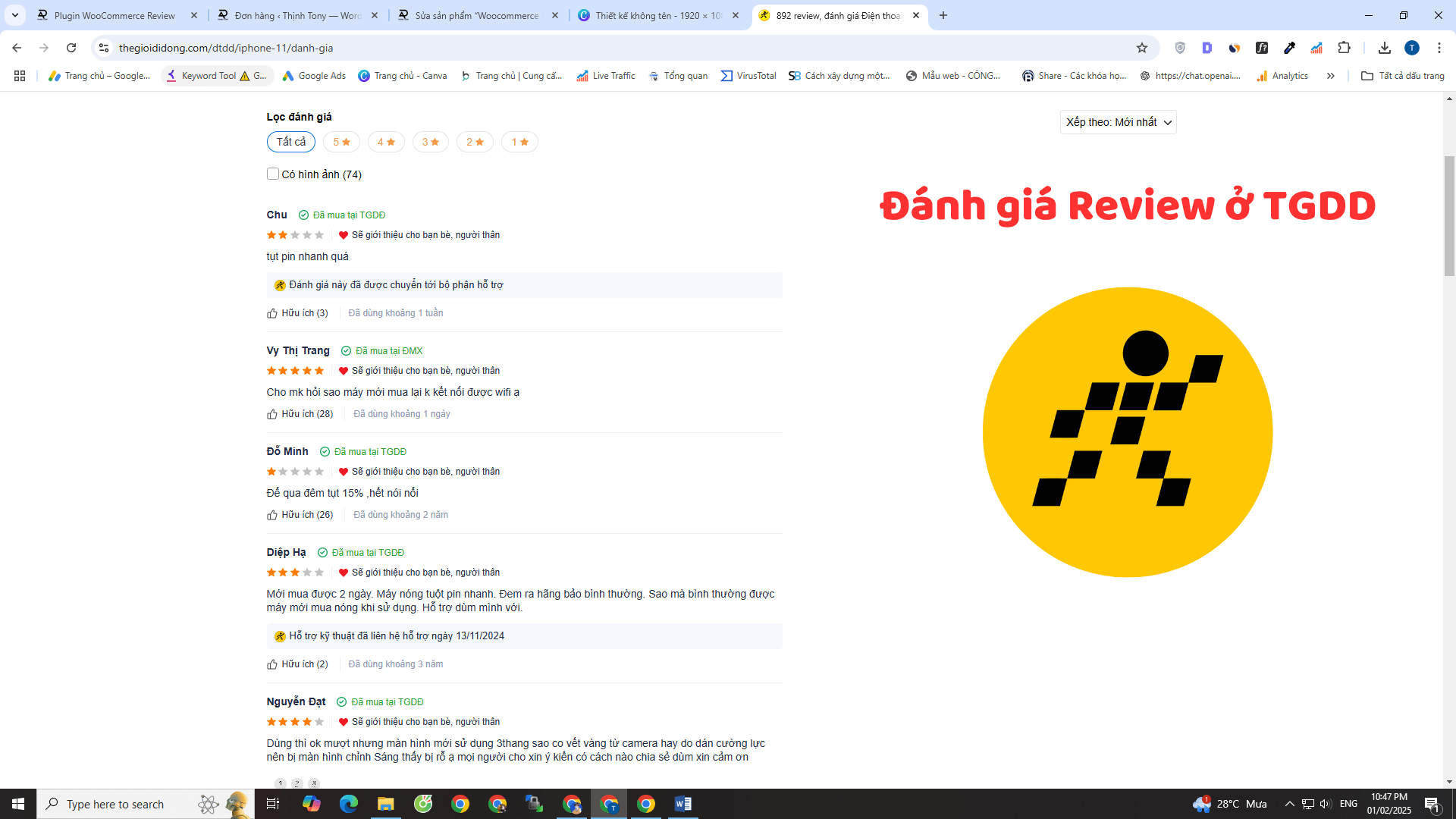Enable the Có hình ảnh (74) checkbox
Viewport: 1456px width, 819px height.
click(x=273, y=174)
